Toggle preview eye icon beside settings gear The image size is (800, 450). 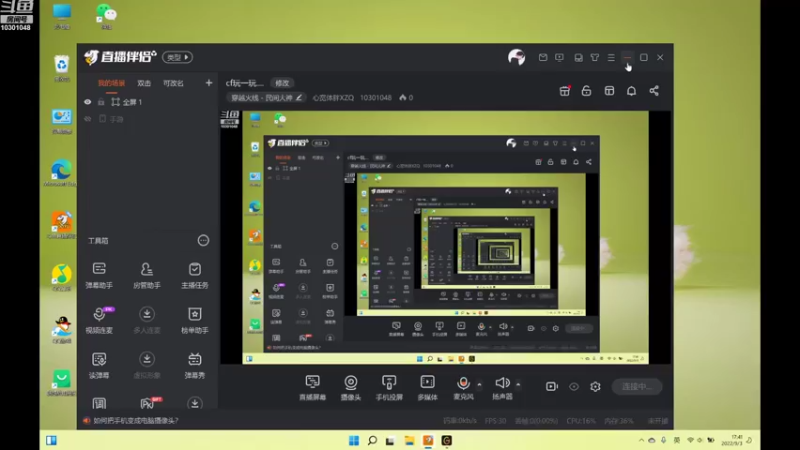coord(574,386)
